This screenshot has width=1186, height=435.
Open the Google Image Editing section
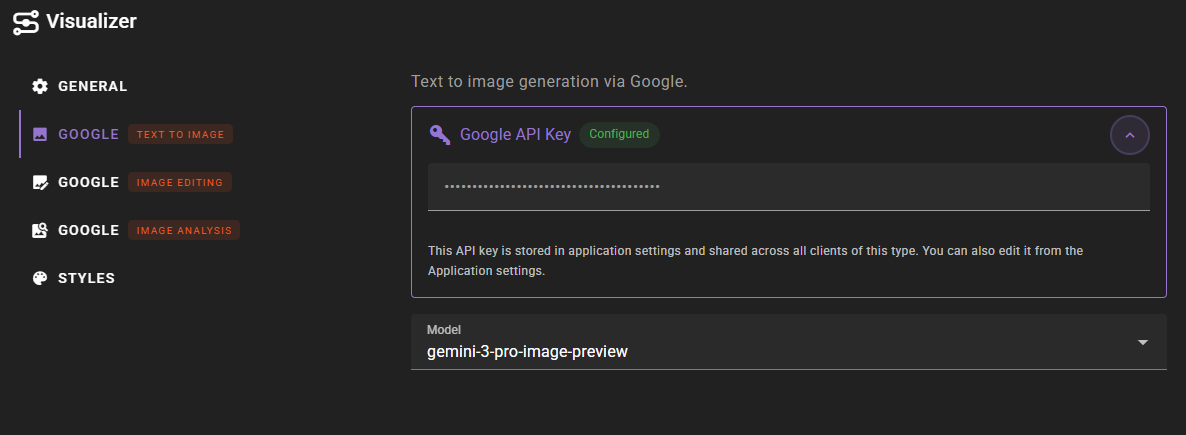pyautogui.click(x=132, y=182)
